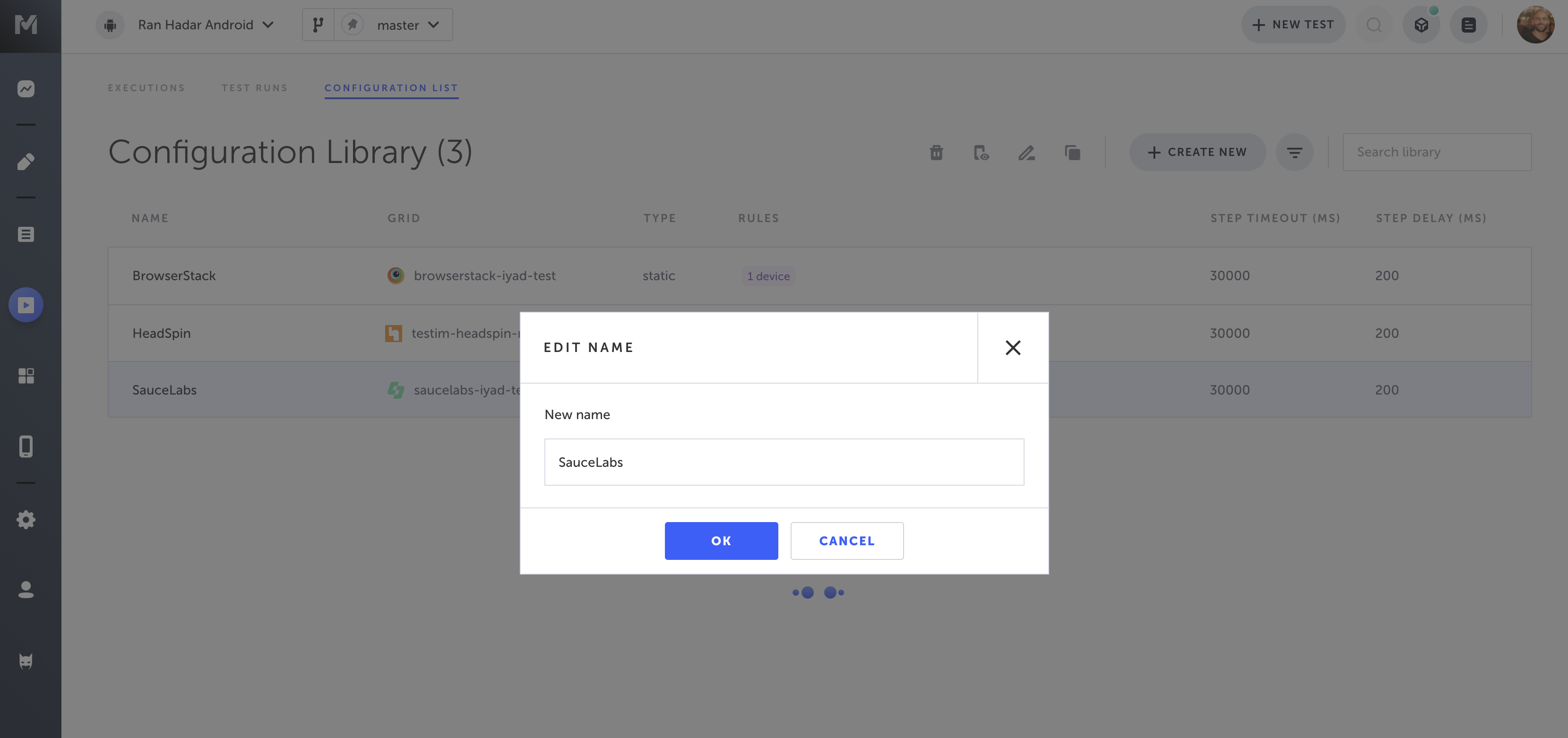Screen dimensions: 1568x738
Task: Open the test editor pencil sidebar icon
Action: click(26, 161)
